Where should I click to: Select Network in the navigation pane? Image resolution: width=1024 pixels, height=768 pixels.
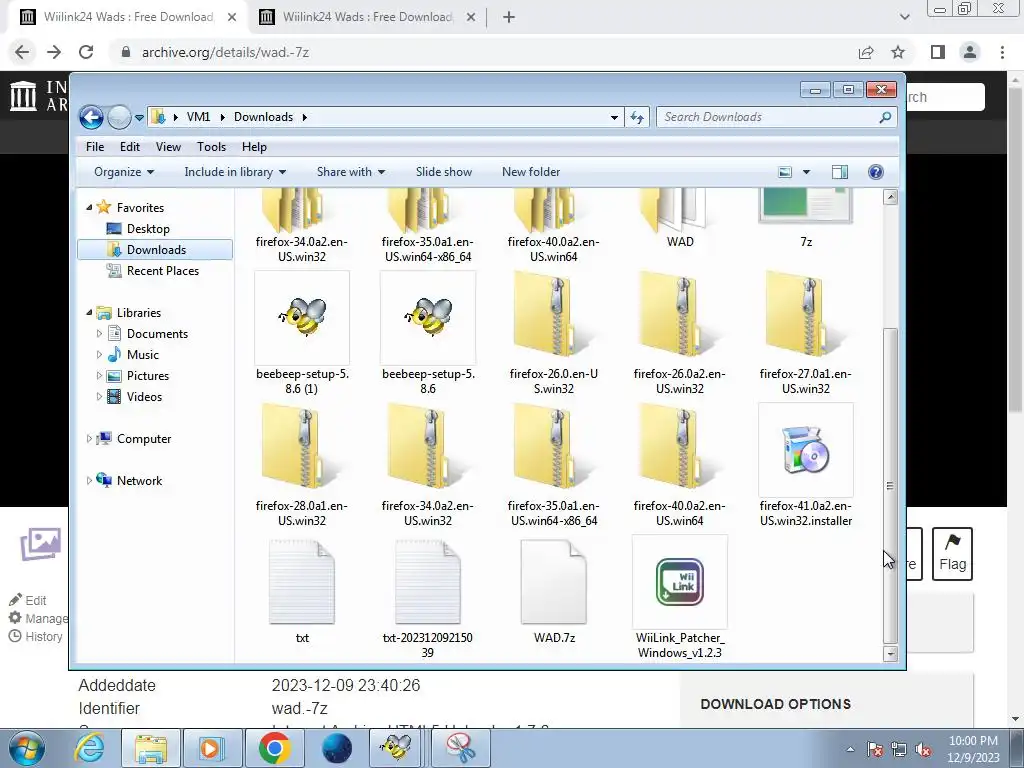coord(138,481)
